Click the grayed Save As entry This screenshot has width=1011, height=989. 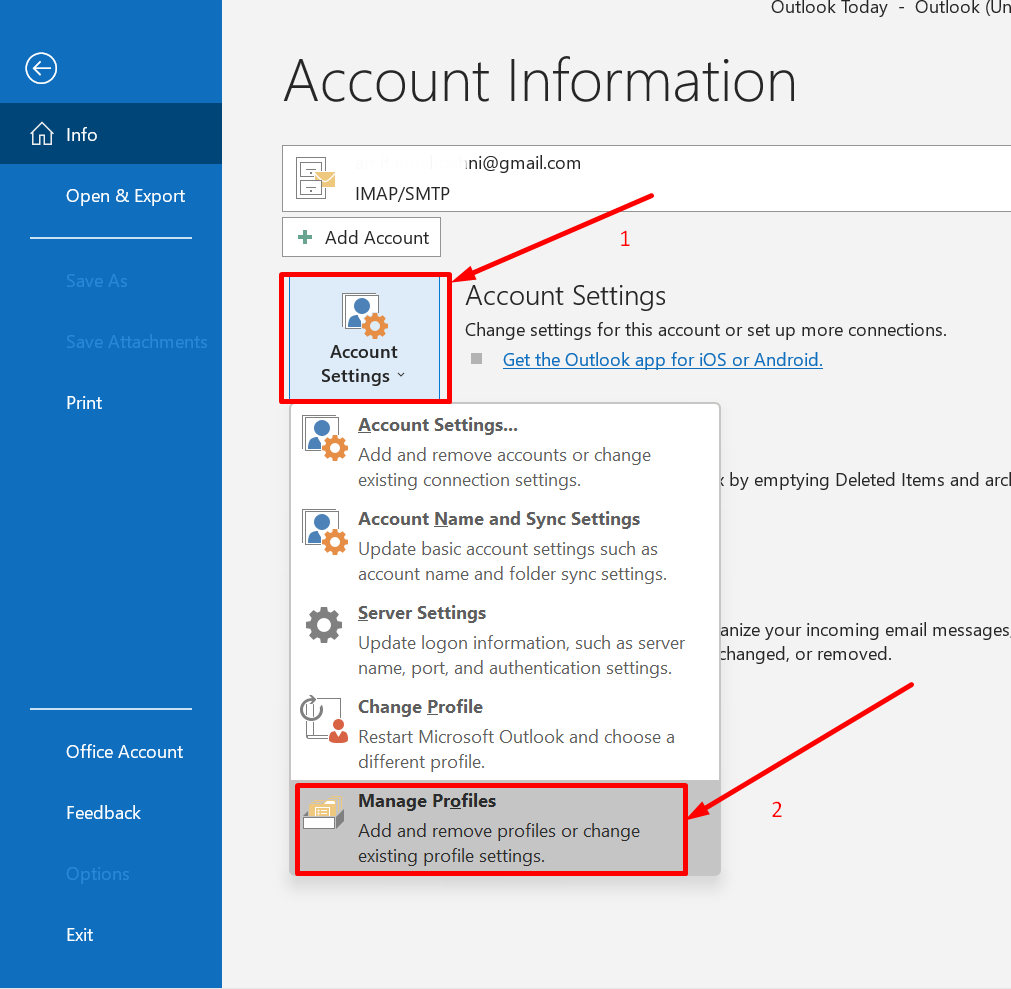[97, 281]
